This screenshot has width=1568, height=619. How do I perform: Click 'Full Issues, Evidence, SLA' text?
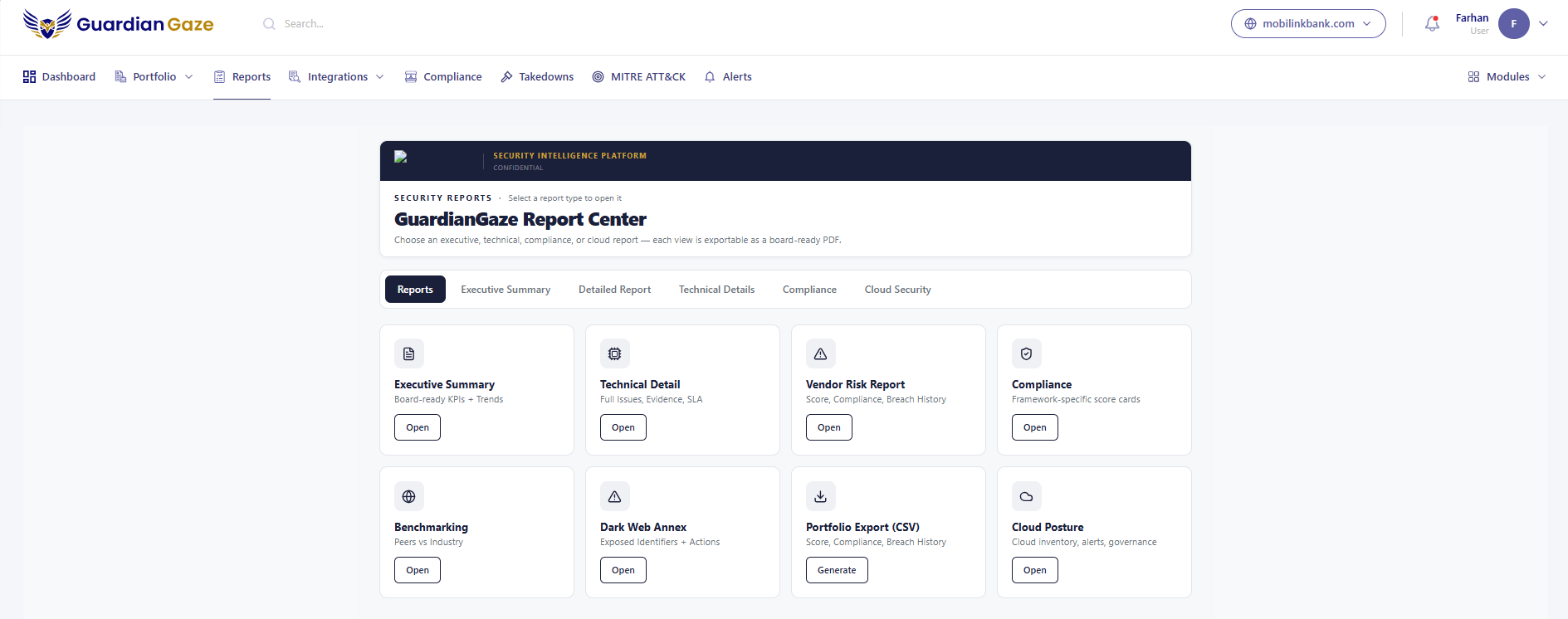[651, 400]
